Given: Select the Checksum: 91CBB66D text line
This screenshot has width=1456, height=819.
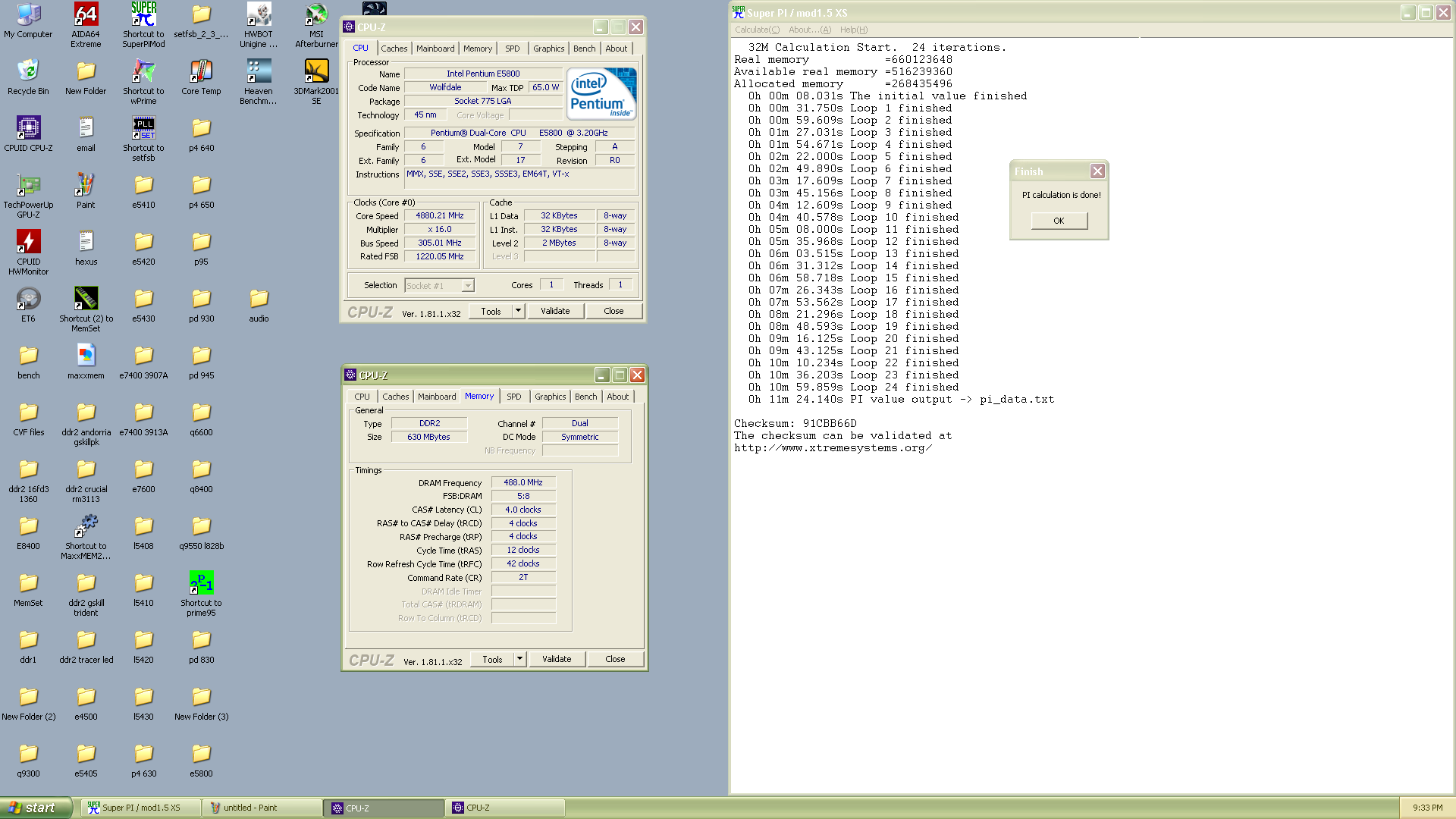Looking at the screenshot, I should coord(795,424).
